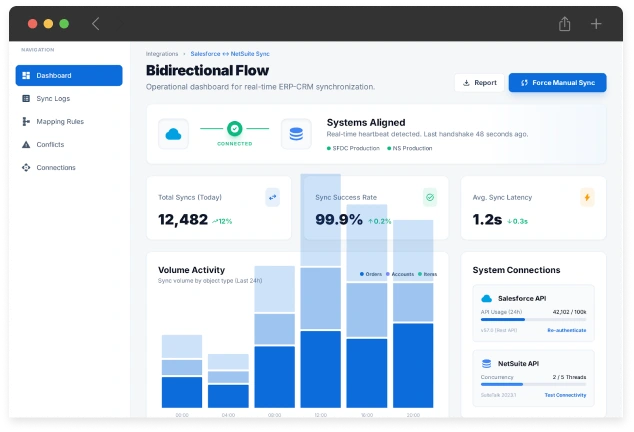Click the 2 / 5 Threads value
634x432 pixels.
pyautogui.click(x=569, y=377)
